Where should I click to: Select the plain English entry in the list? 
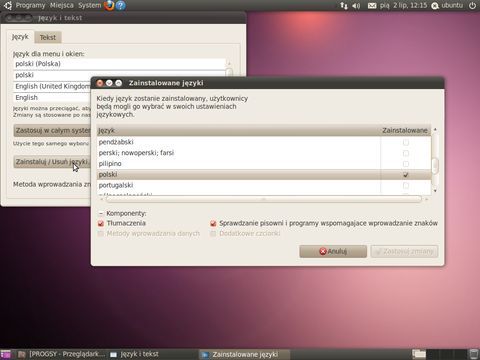point(52,98)
